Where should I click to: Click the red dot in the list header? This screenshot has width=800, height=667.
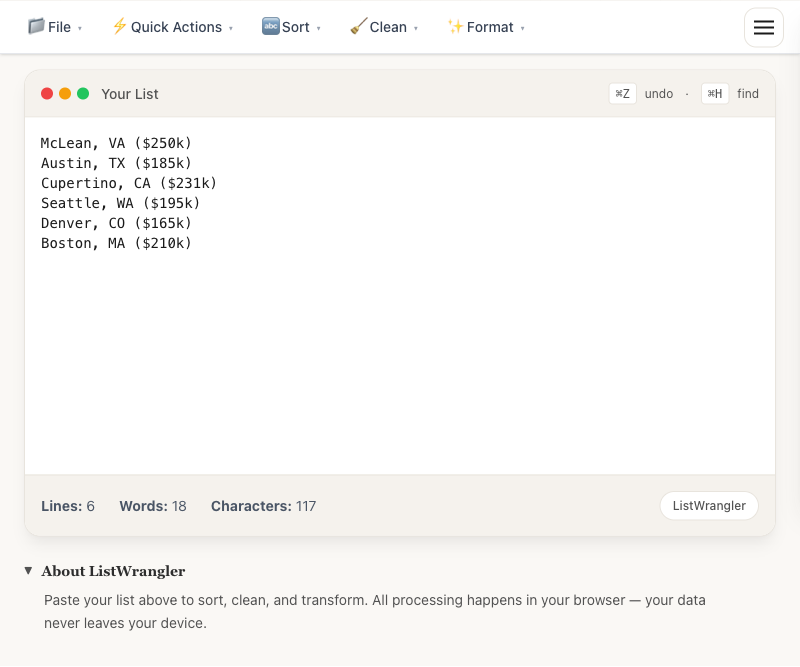(x=47, y=94)
